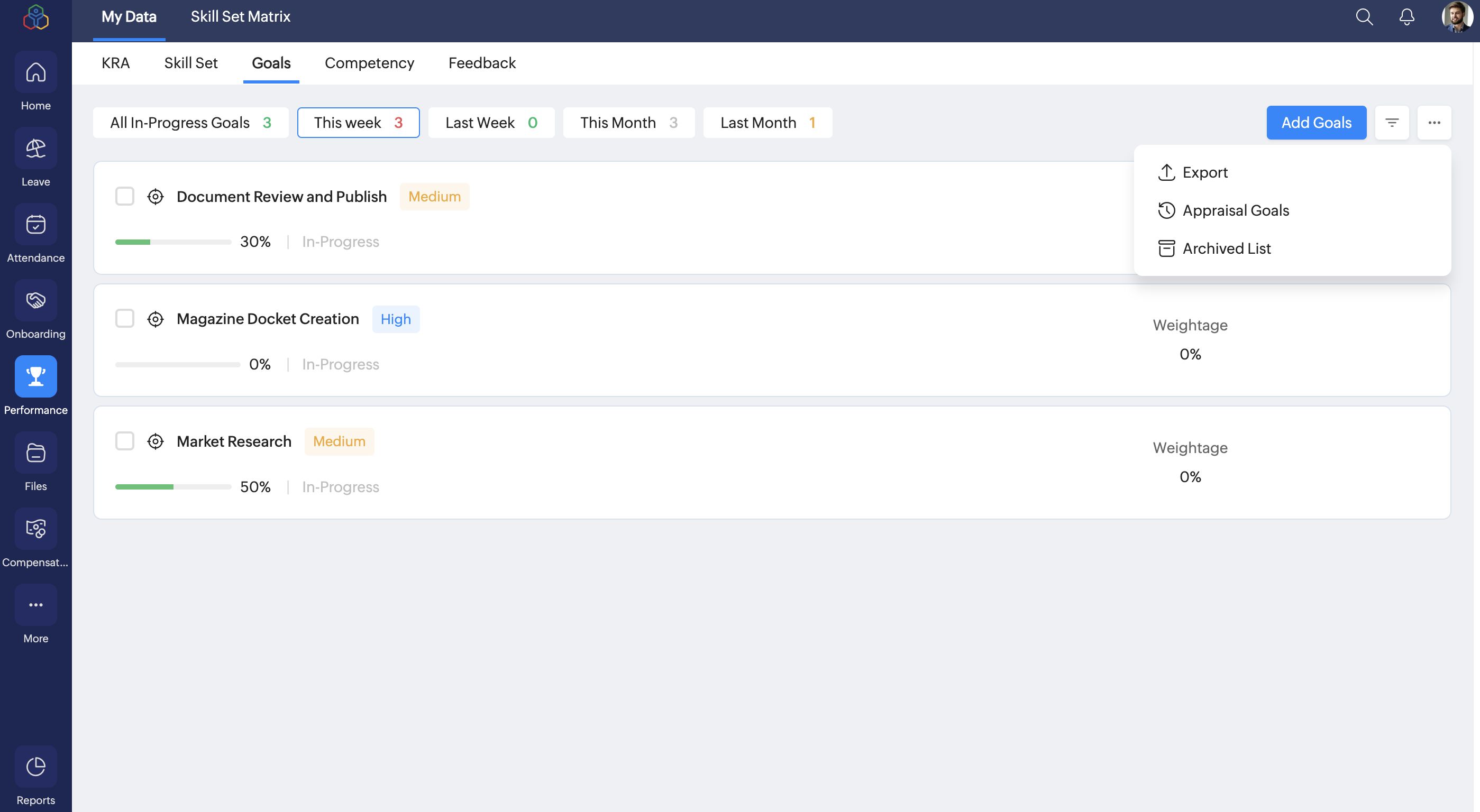Open the user profile avatar
Image resolution: width=1480 pixels, height=812 pixels.
[x=1457, y=17]
